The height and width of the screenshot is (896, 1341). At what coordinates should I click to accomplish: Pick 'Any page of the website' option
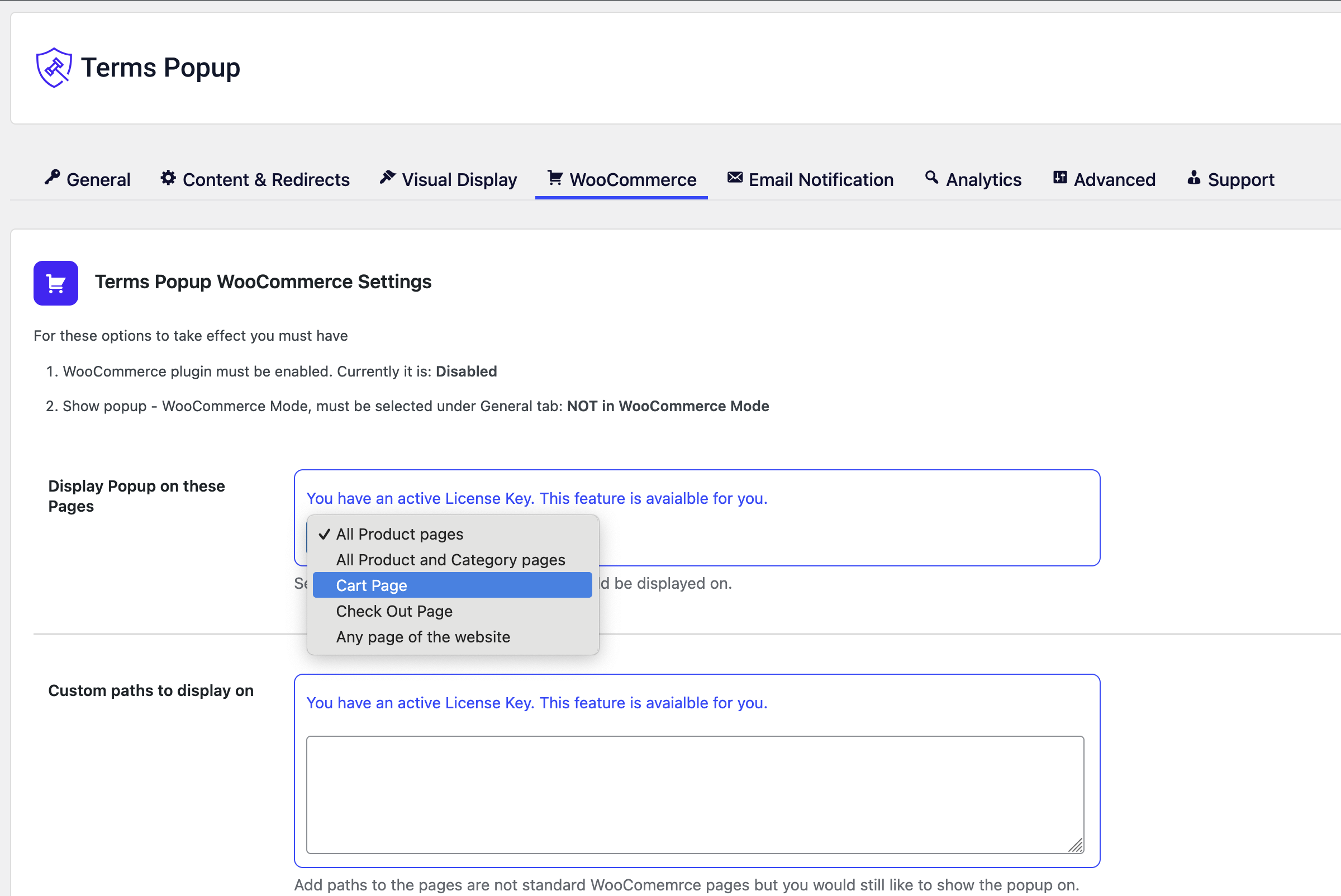423,637
